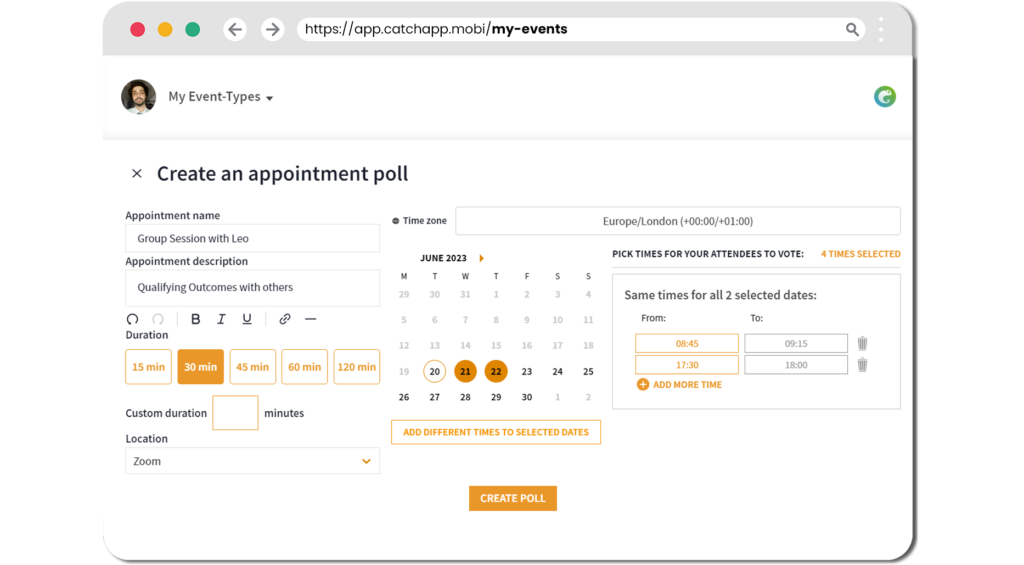Click Add Different Times to Selected Dates
Image resolution: width=1024 pixels, height=565 pixels.
coord(496,432)
